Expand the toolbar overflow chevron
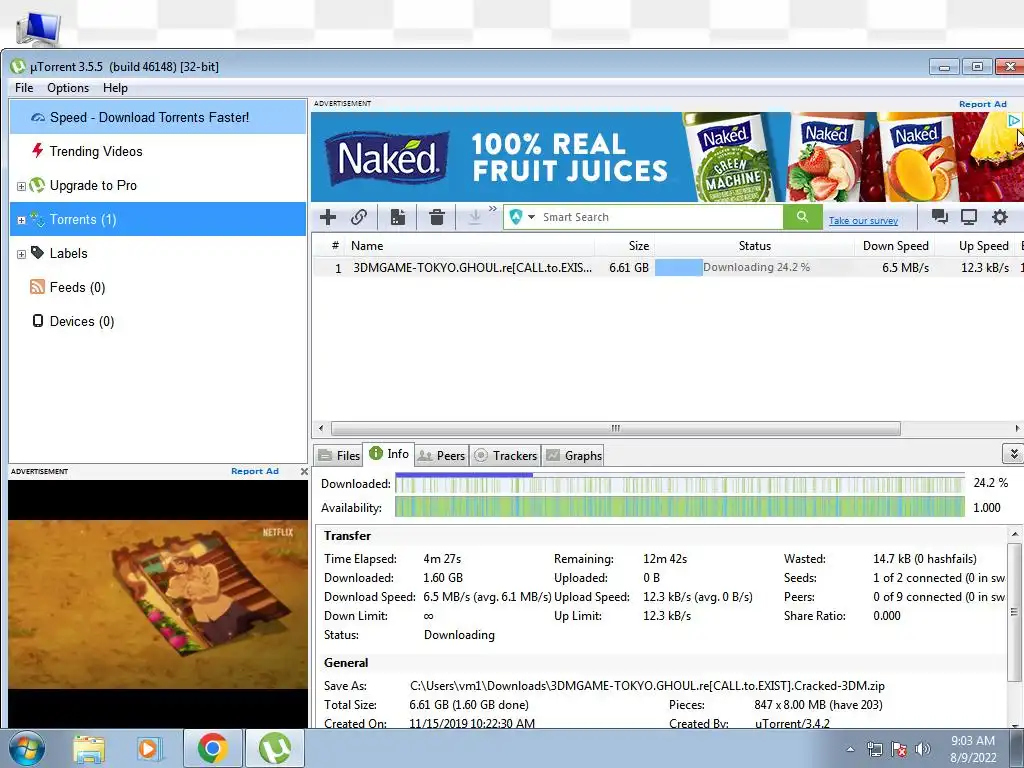1024x768 pixels. pos(492,209)
